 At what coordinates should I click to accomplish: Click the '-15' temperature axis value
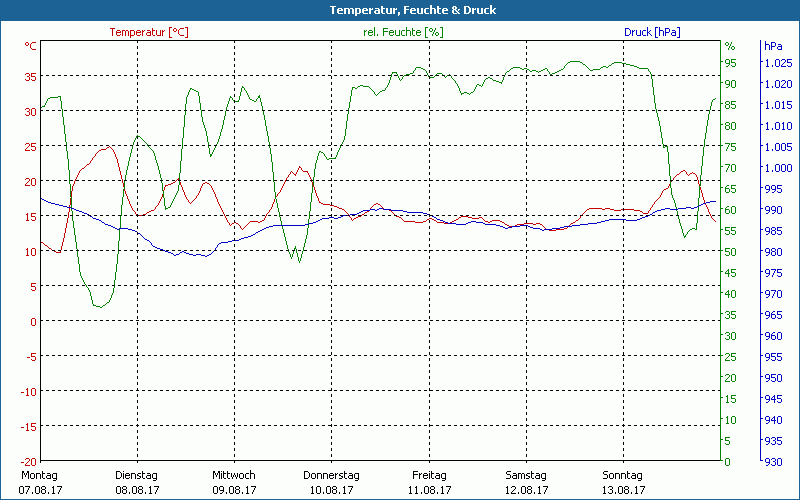29,427
